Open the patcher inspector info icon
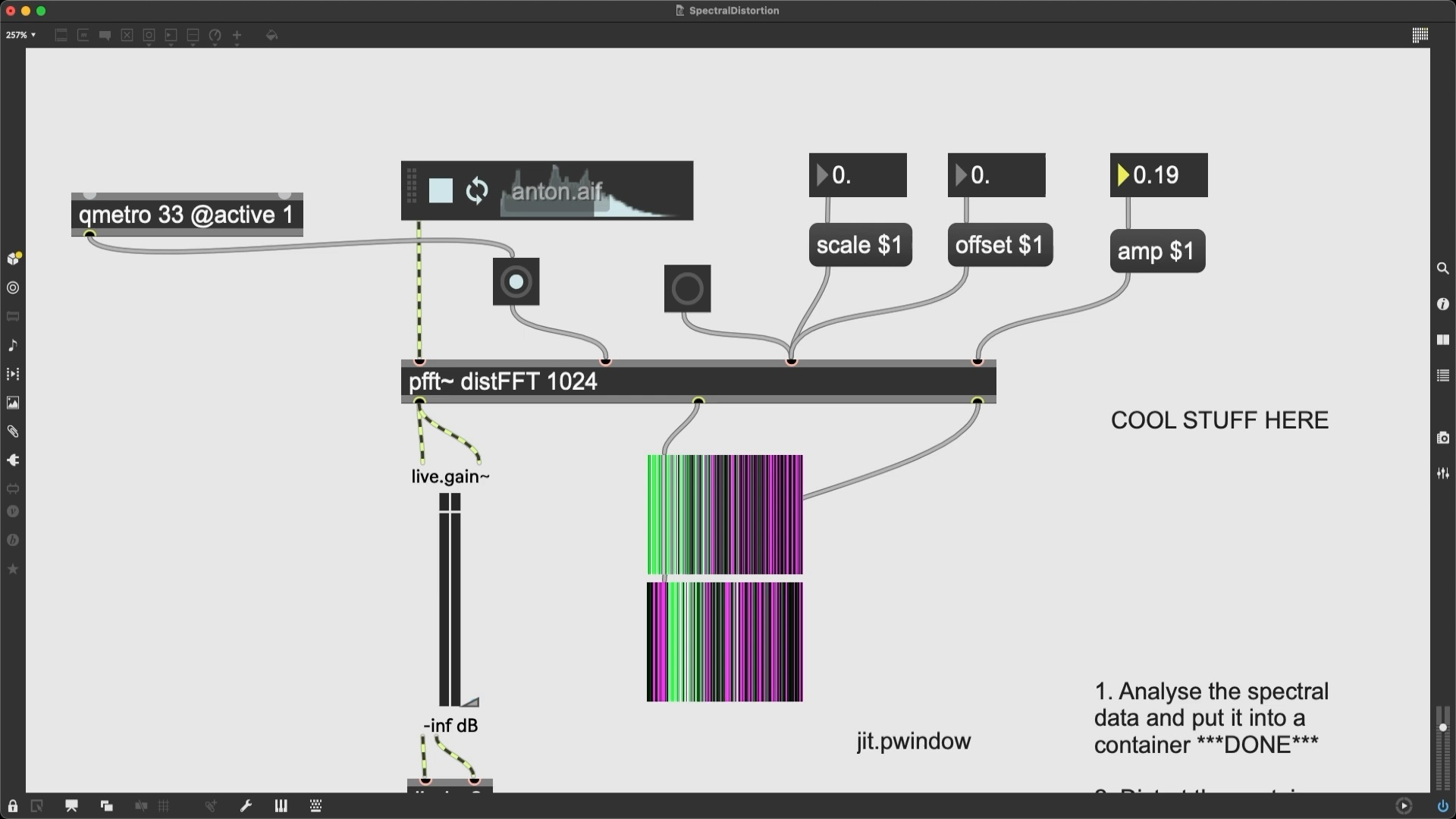Image resolution: width=1456 pixels, height=819 pixels. pyautogui.click(x=1442, y=304)
